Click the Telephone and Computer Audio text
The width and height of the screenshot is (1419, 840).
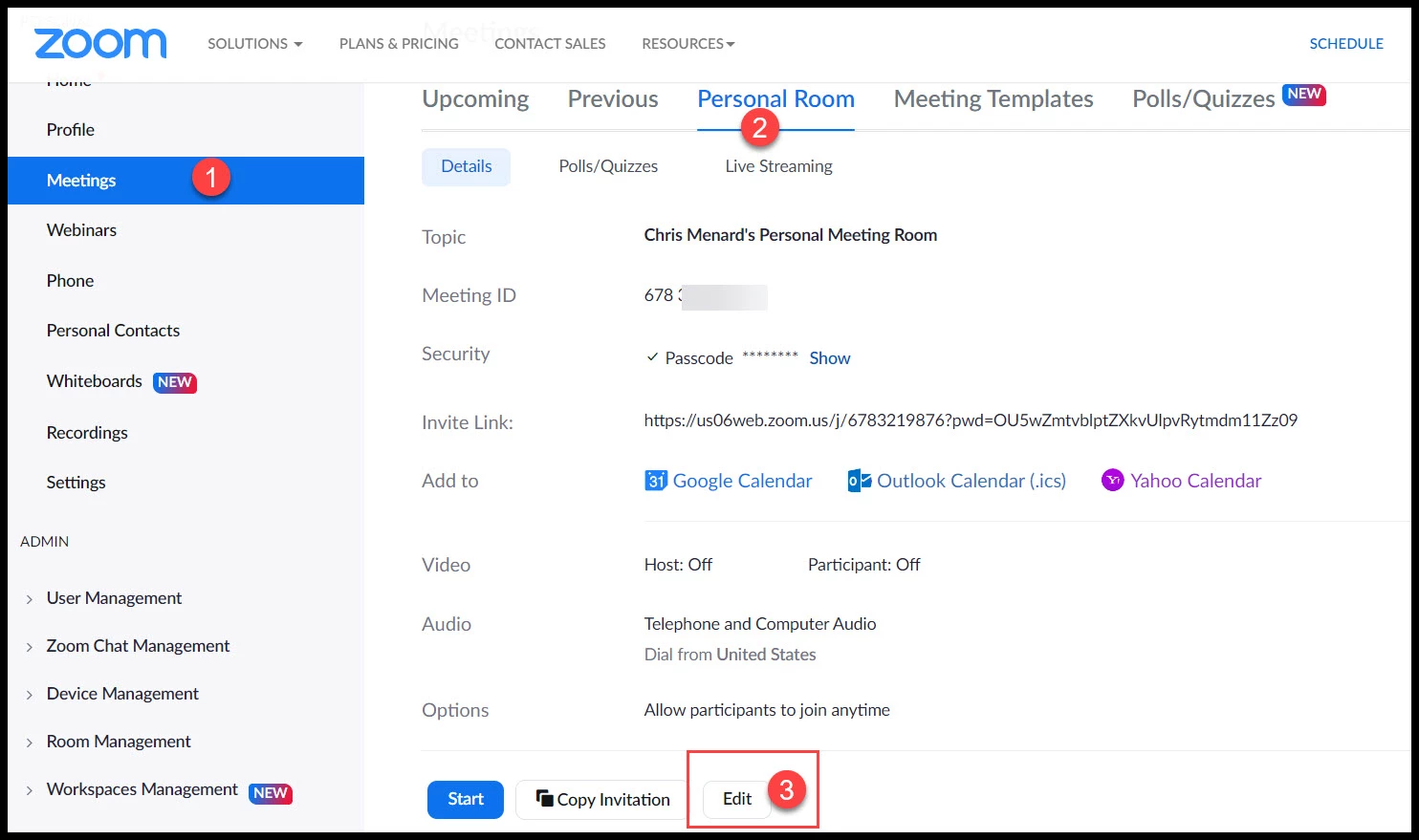coord(760,624)
